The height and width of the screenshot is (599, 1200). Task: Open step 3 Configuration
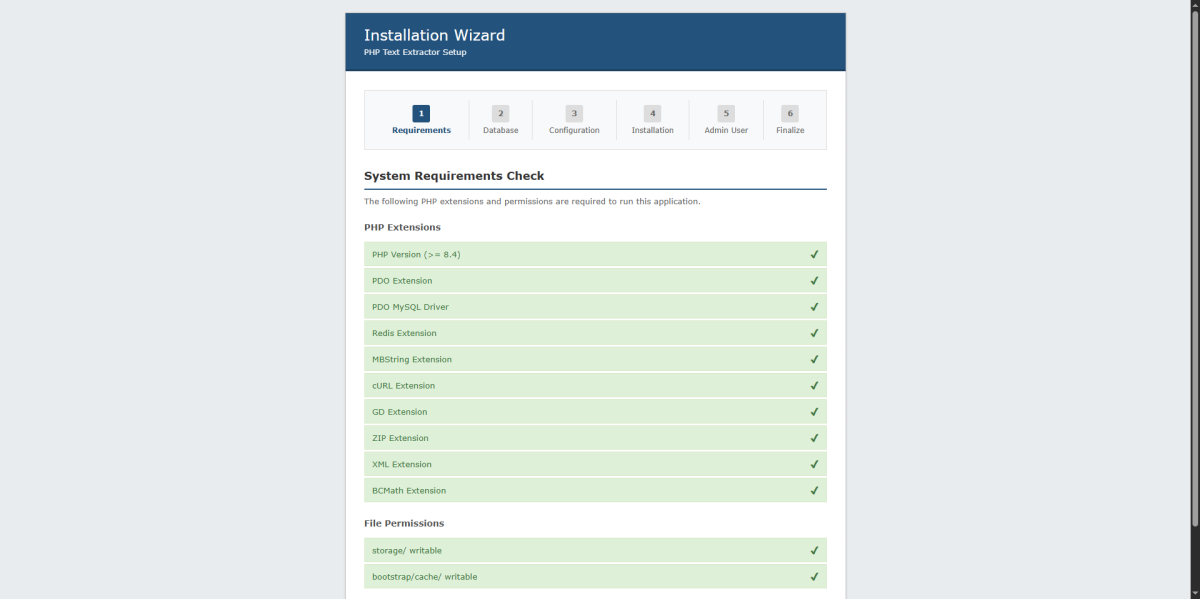tap(574, 120)
